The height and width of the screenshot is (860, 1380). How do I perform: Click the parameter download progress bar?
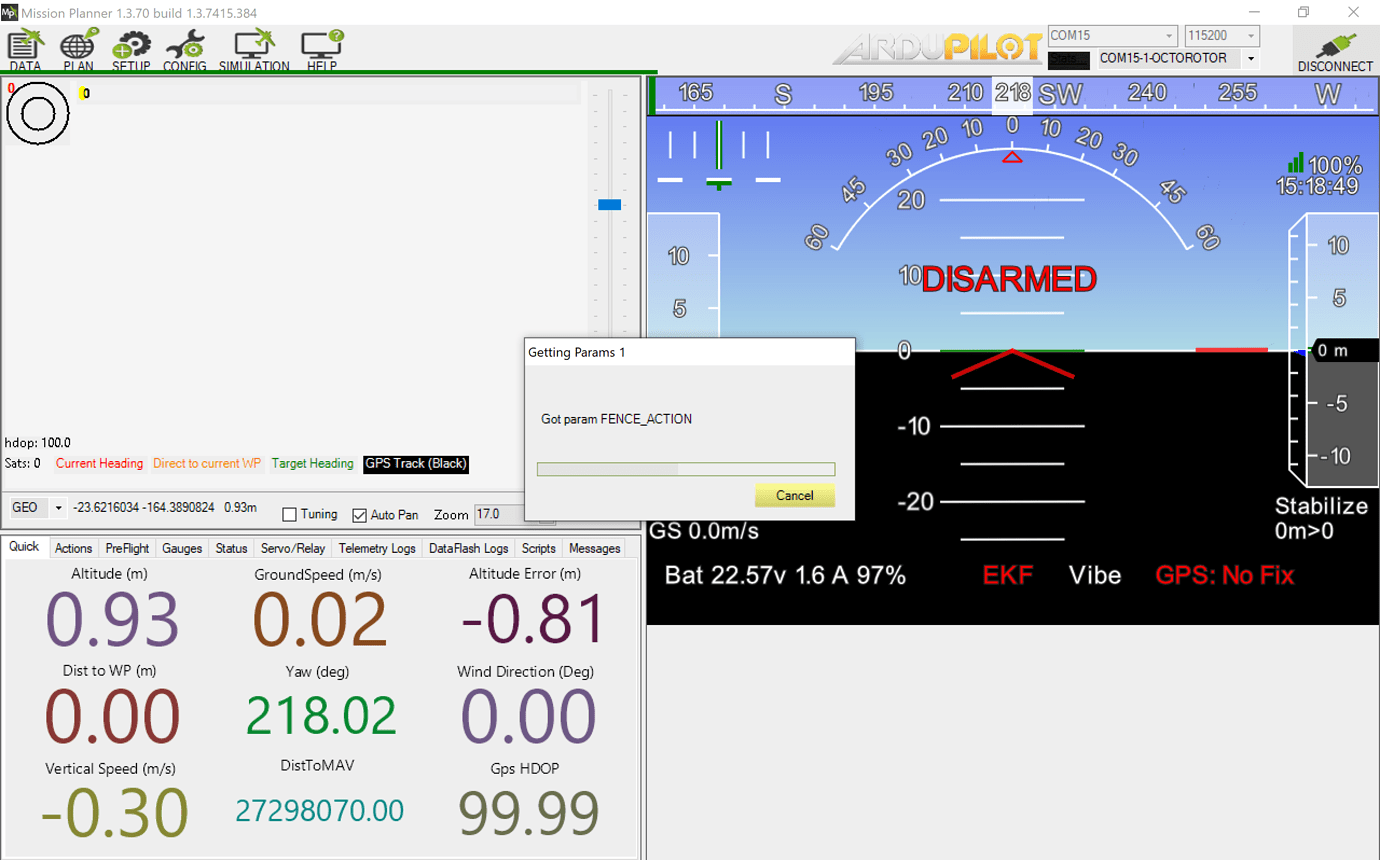point(686,469)
